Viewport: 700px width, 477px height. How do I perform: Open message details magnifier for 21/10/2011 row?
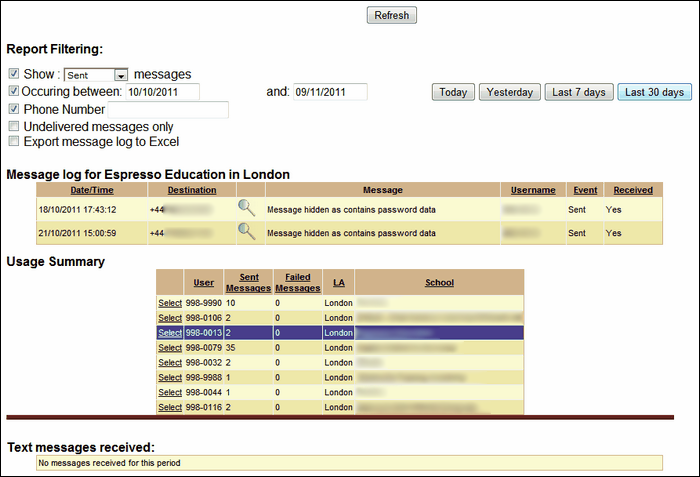coord(246,231)
